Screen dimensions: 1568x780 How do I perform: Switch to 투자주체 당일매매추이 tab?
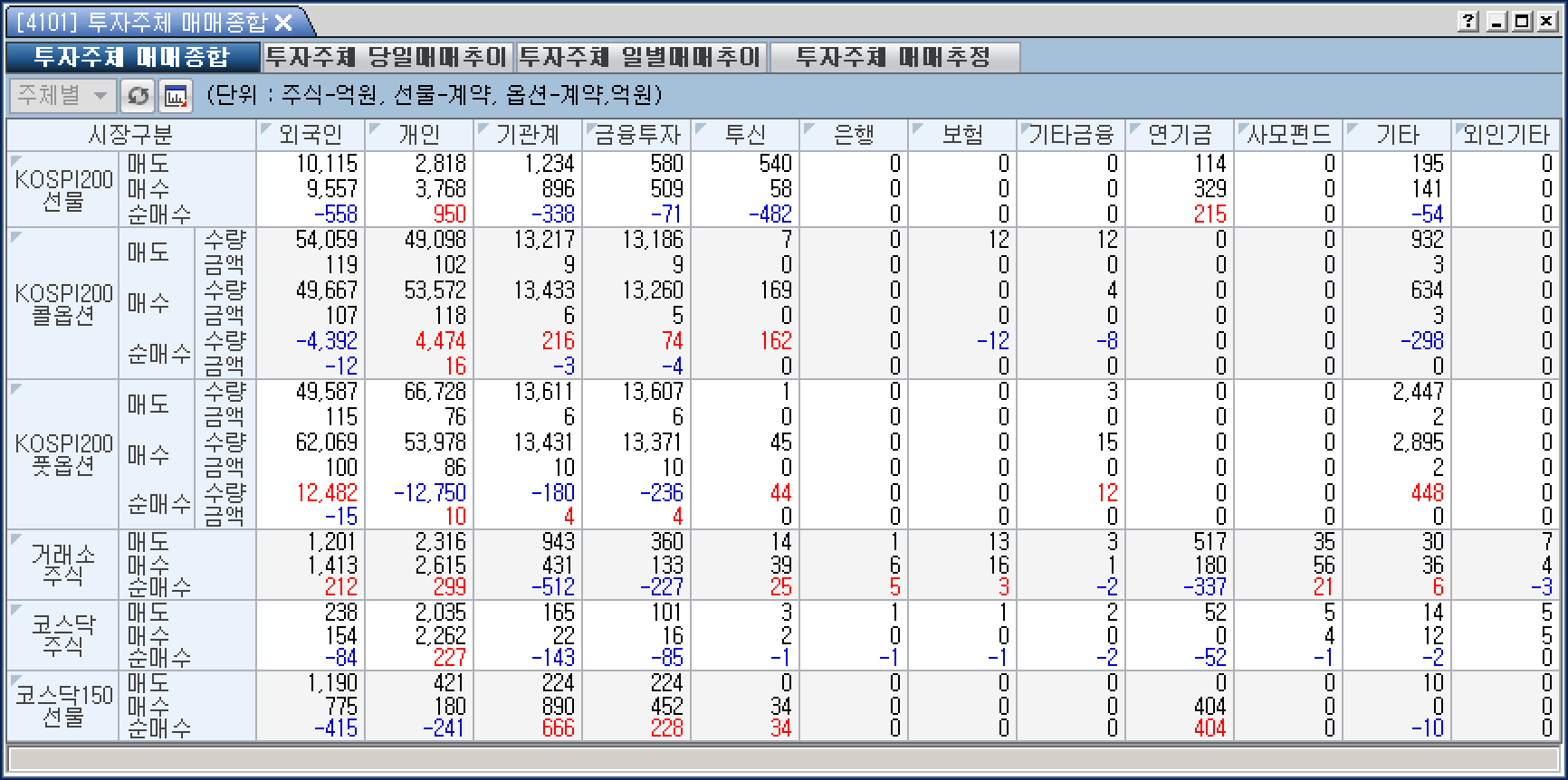(x=387, y=58)
